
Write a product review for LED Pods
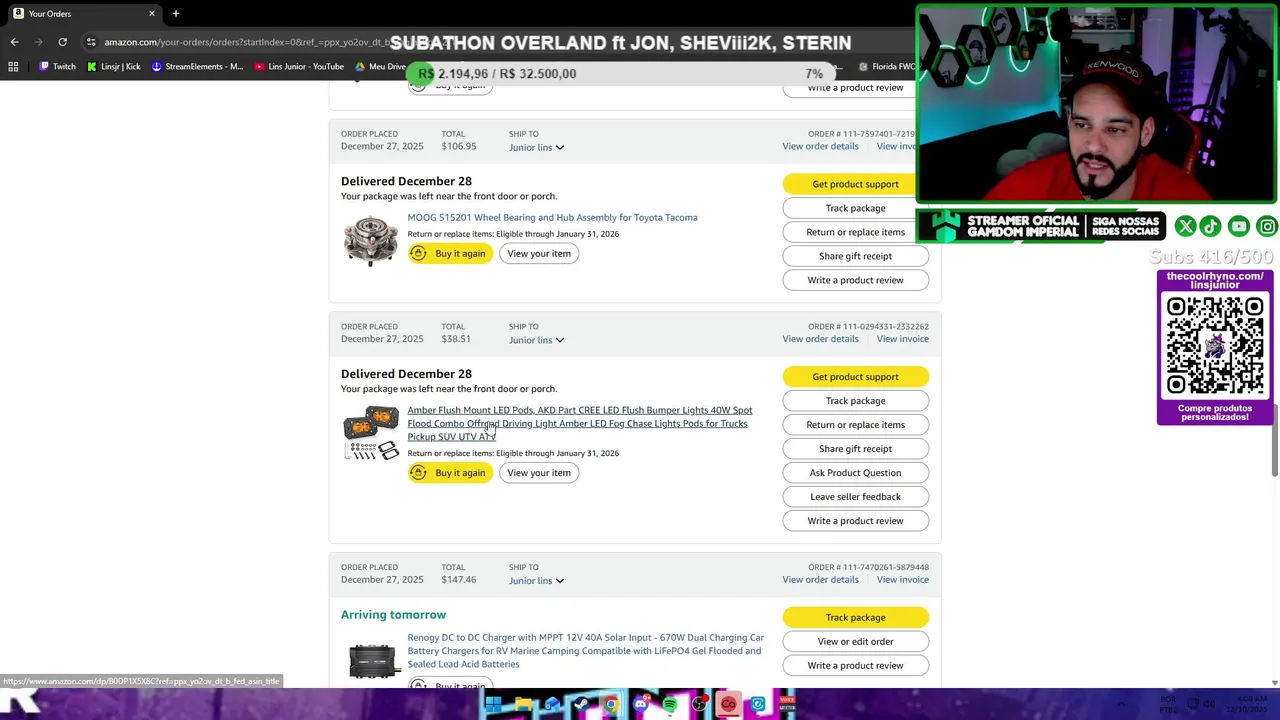[855, 521]
